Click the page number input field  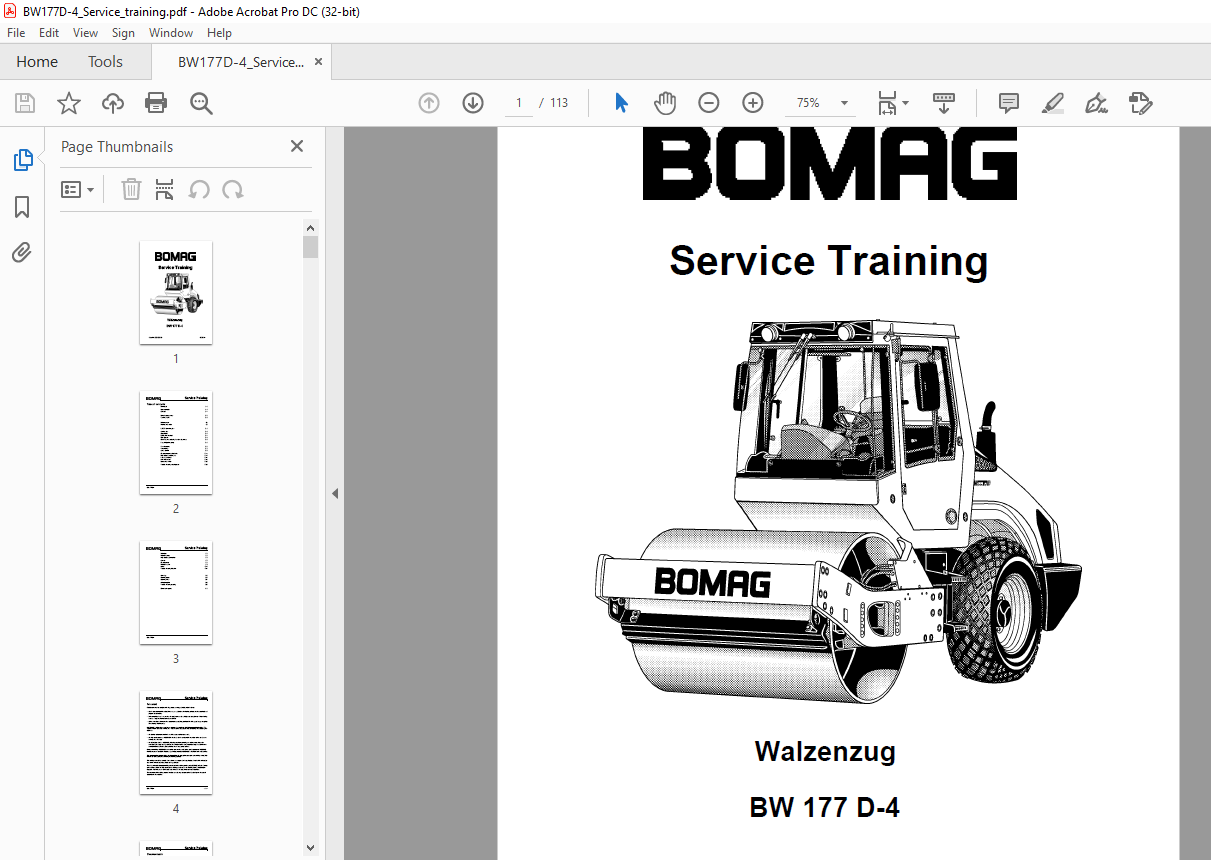click(x=519, y=103)
